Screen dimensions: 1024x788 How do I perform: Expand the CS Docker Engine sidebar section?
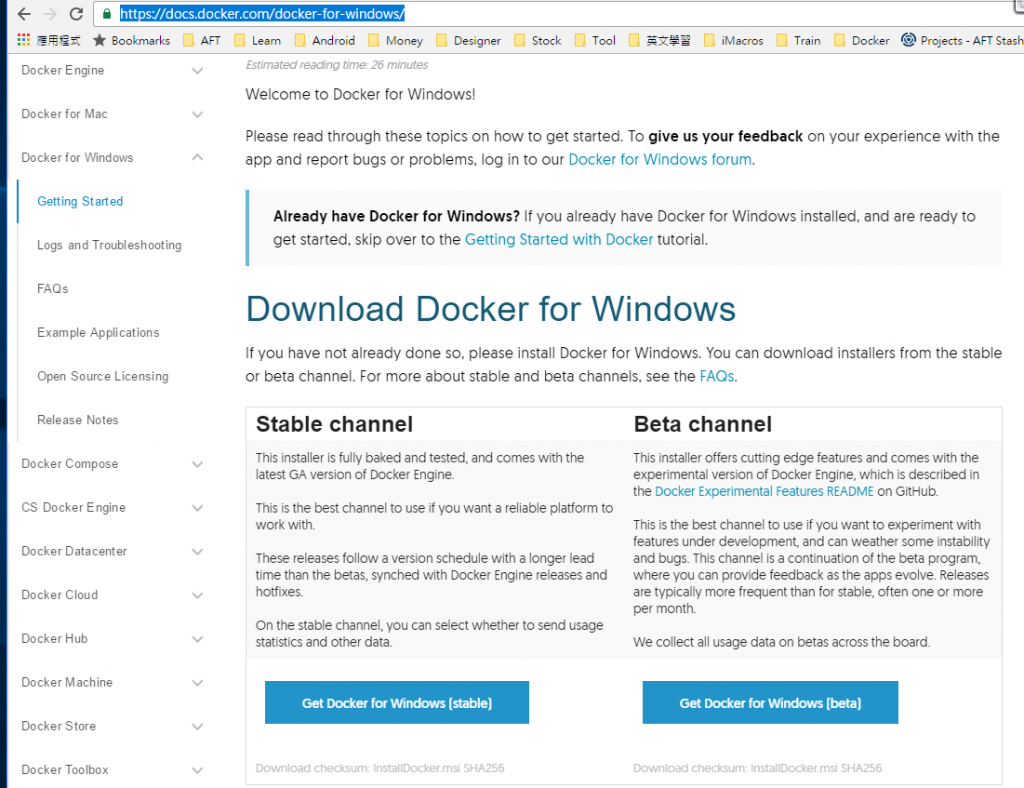pyautogui.click(x=197, y=508)
